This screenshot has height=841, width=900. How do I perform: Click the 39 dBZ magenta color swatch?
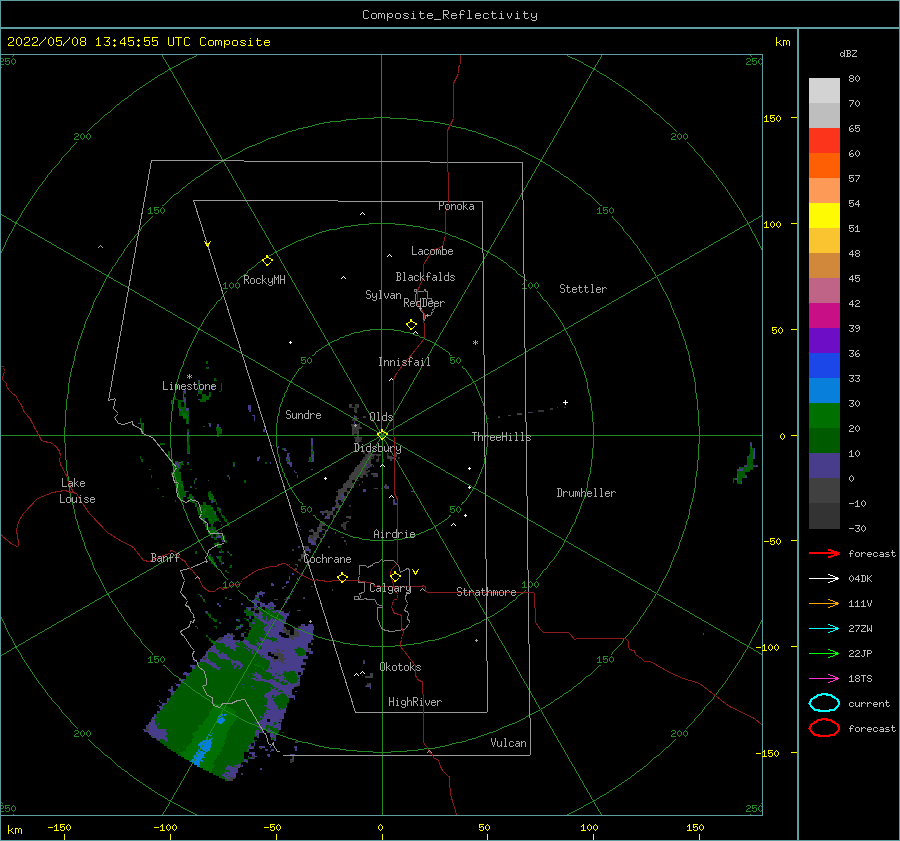click(824, 315)
